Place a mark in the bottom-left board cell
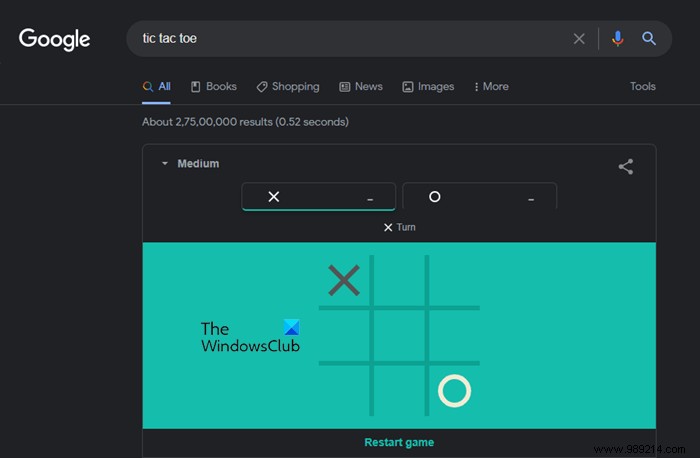Image resolution: width=700 pixels, height=458 pixels. tap(344, 391)
